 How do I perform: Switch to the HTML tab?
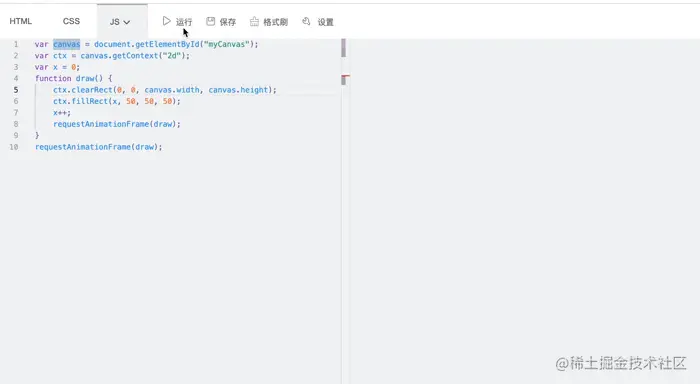[21, 21]
